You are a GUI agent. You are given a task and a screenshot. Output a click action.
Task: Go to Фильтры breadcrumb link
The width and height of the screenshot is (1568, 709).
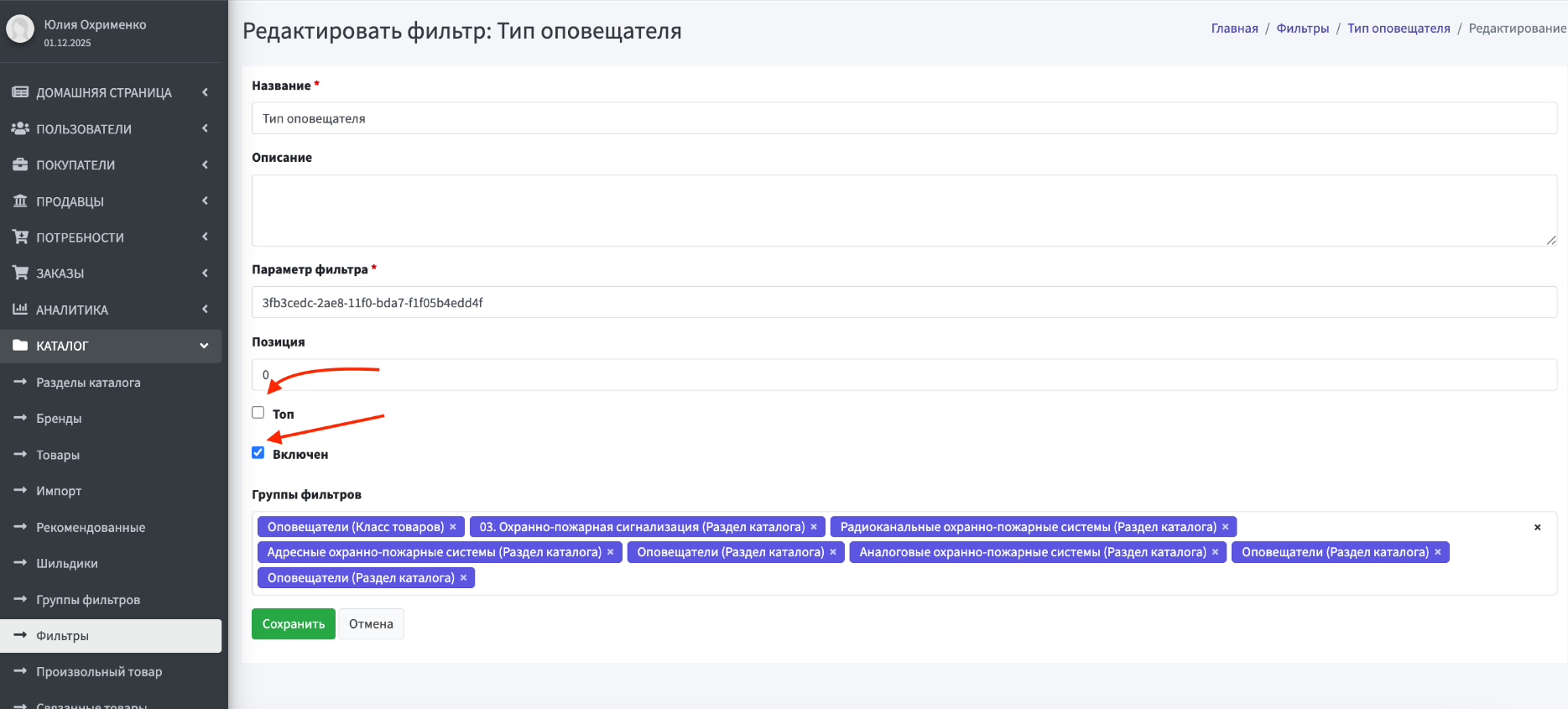coord(1303,29)
